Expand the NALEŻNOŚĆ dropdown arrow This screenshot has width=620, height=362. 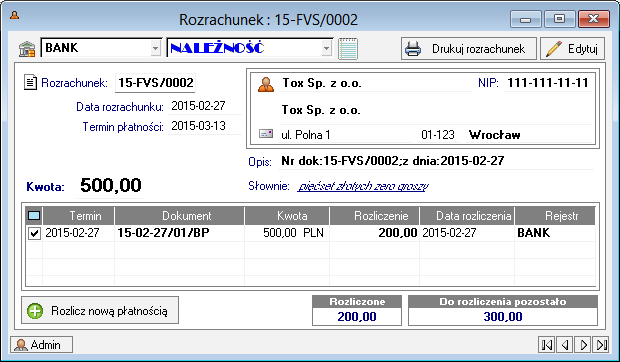pos(327,48)
